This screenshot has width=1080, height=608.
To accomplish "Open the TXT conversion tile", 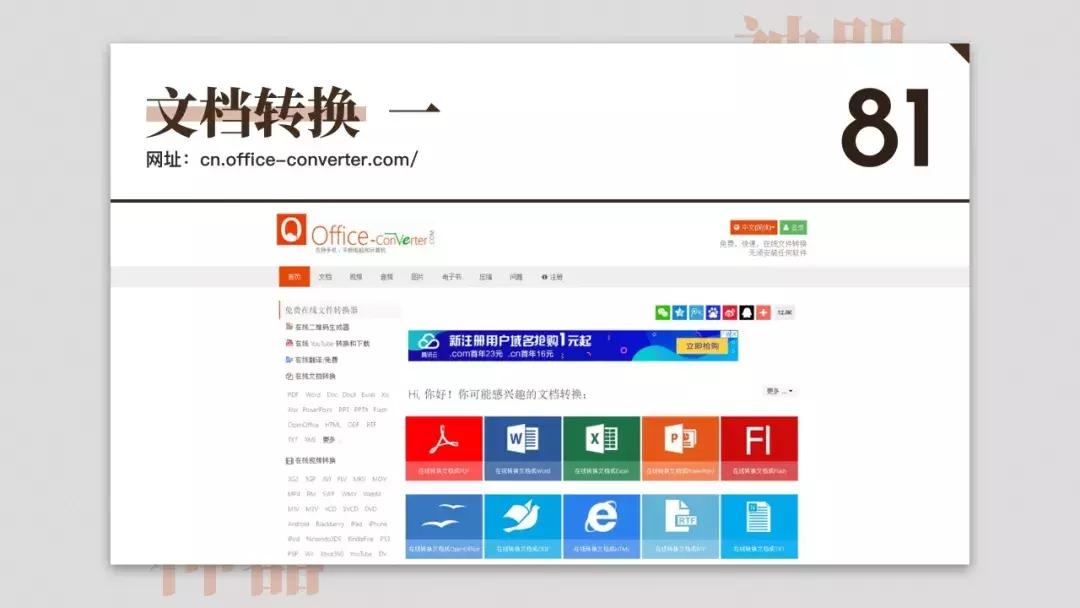I will click(x=760, y=525).
